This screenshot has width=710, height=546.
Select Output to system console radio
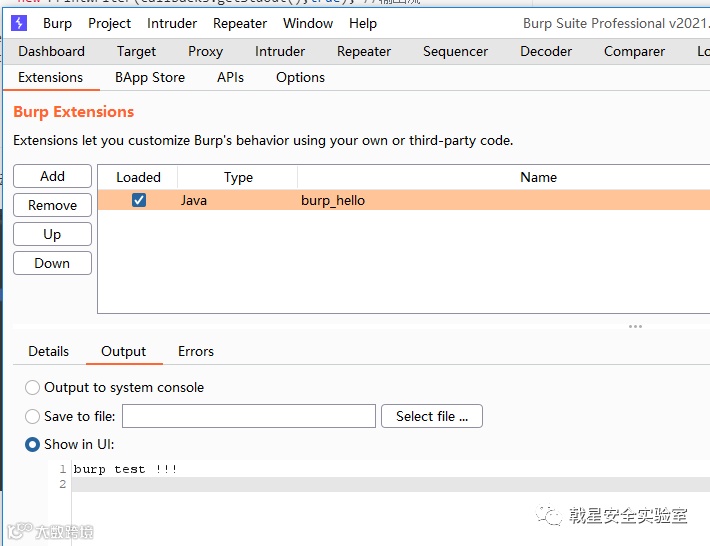(x=32, y=388)
